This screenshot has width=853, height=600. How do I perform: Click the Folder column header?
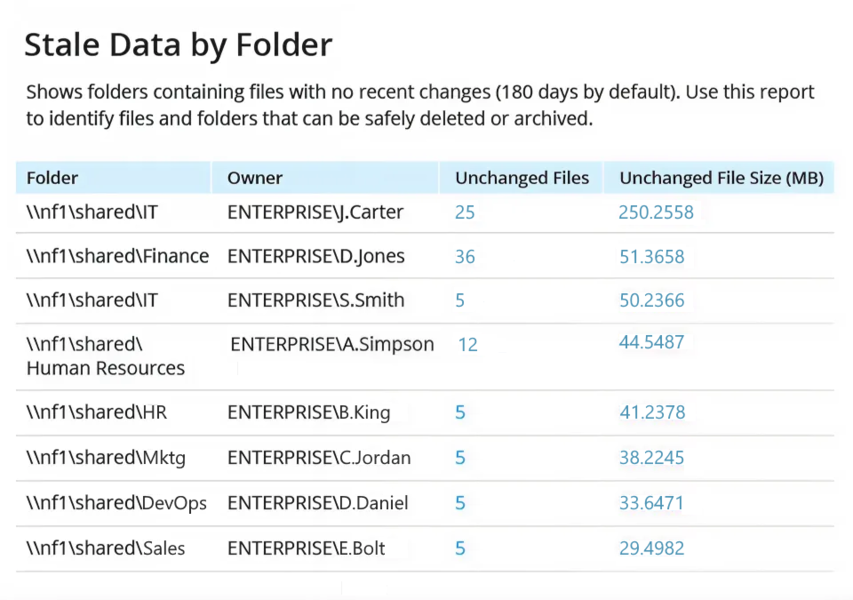[52, 178]
